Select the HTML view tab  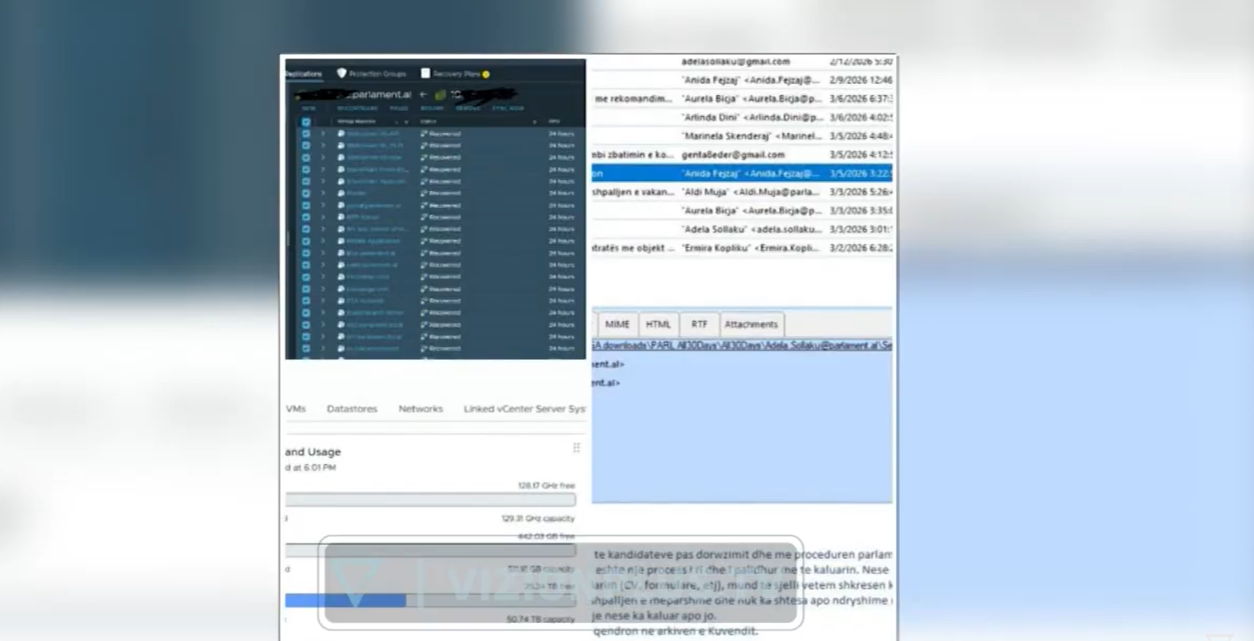pyautogui.click(x=658, y=324)
